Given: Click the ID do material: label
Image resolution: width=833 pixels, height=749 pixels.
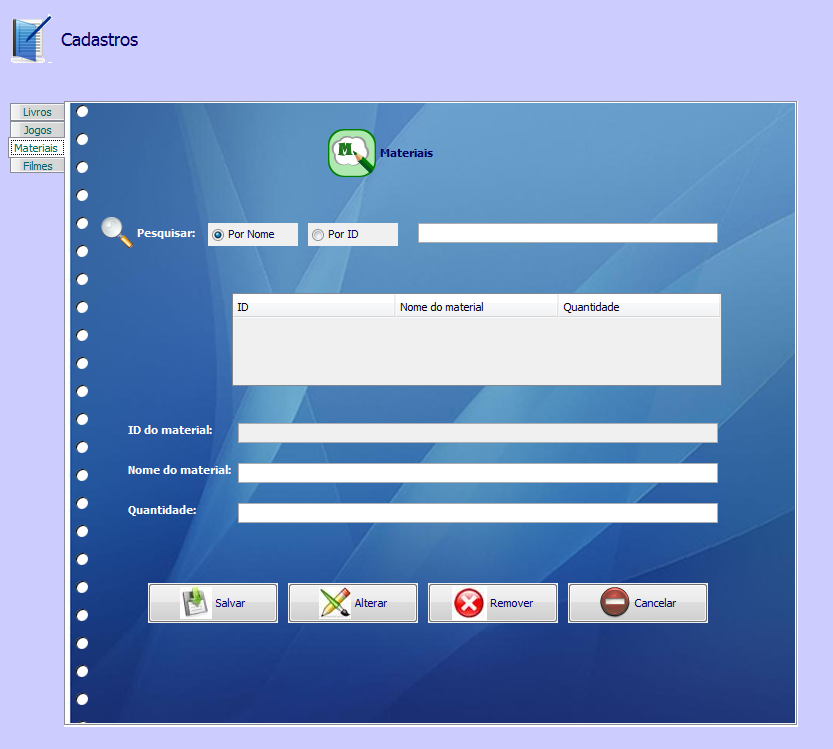Looking at the screenshot, I should point(170,430).
